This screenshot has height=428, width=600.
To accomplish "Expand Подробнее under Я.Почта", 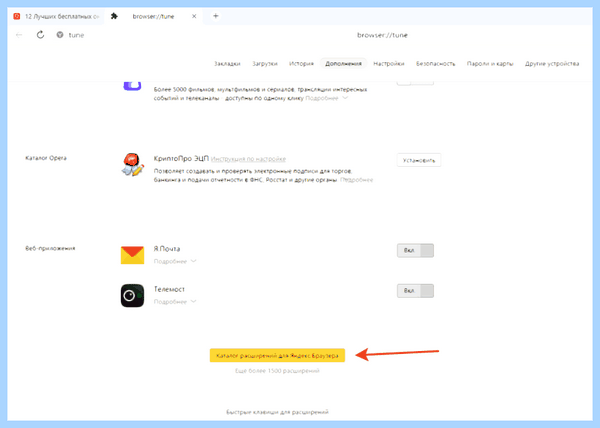I will [175, 261].
